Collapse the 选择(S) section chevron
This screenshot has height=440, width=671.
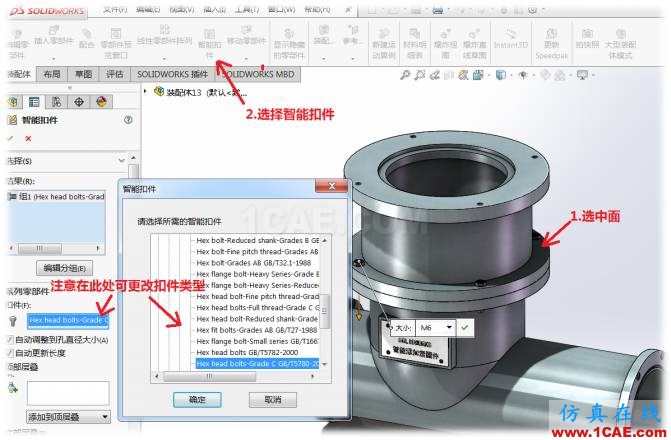[x=122, y=161]
